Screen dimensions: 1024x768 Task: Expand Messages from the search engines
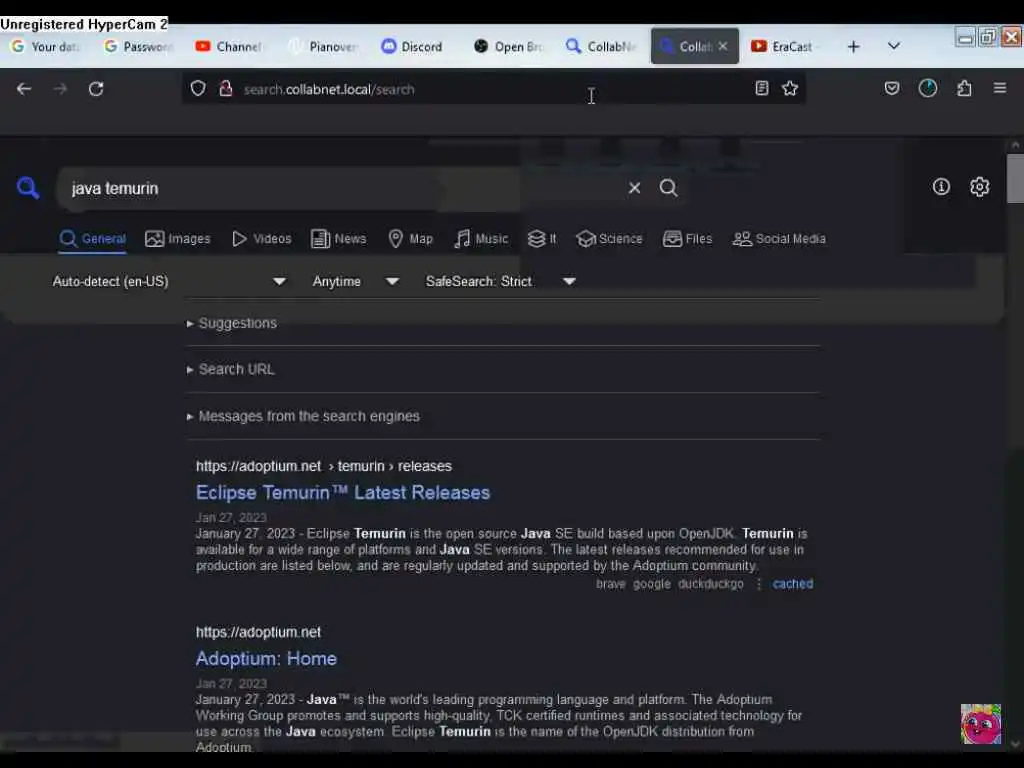pos(303,416)
